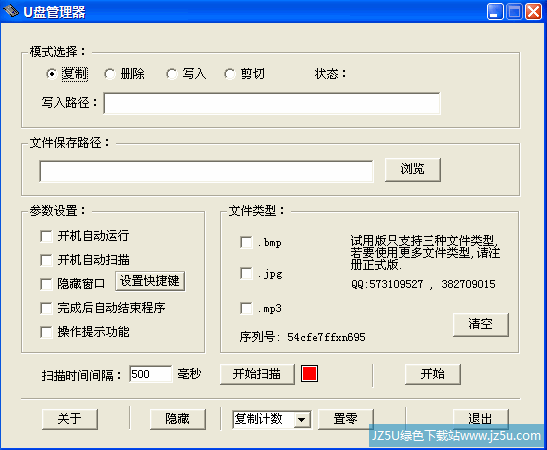547x450 pixels.
Task: Click the 置零 reset counter button
Action: click(345, 419)
